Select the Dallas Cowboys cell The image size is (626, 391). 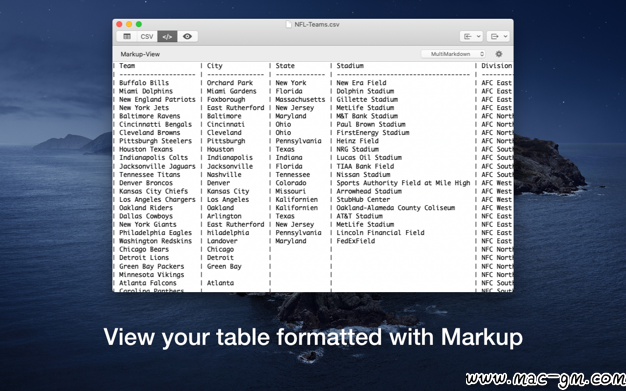[146, 216]
